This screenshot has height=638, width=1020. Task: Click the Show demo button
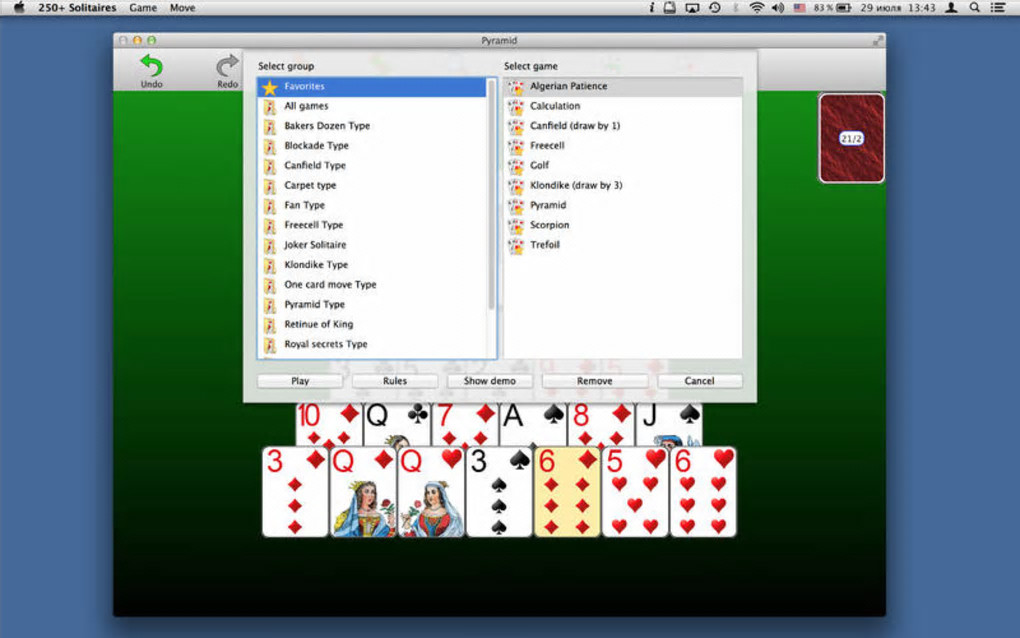pos(489,381)
